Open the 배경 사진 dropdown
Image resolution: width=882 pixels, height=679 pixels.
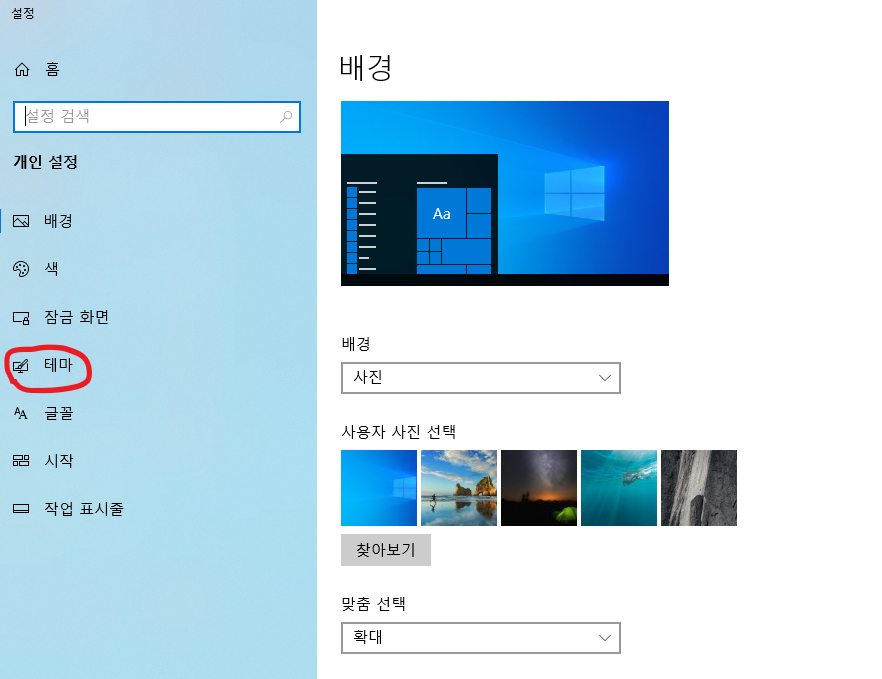click(x=481, y=378)
